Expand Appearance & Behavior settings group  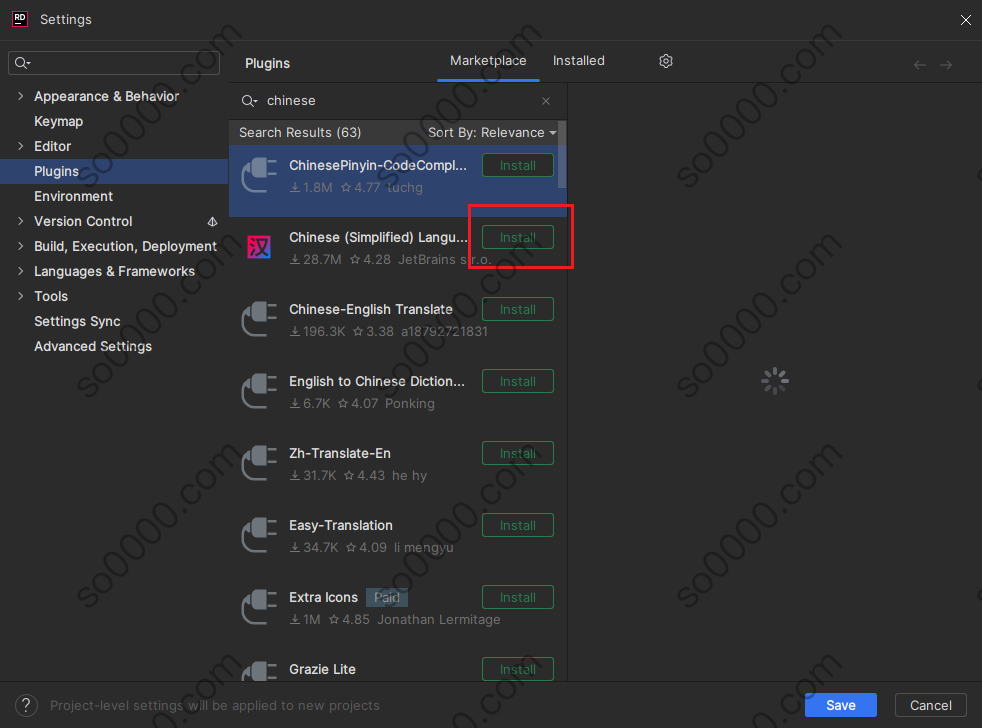[20, 96]
